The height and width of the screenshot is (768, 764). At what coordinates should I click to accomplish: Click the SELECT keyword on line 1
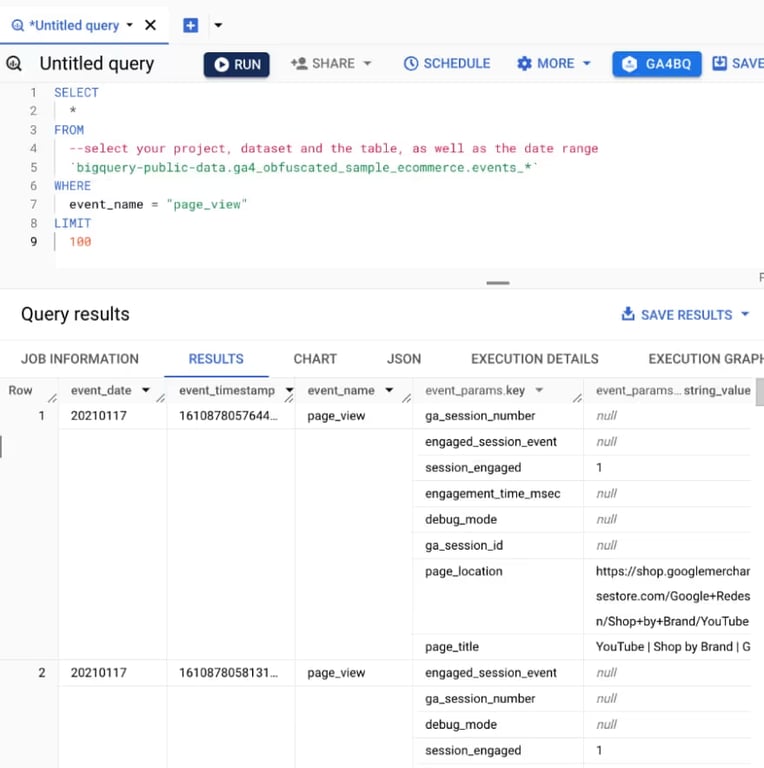tap(76, 93)
